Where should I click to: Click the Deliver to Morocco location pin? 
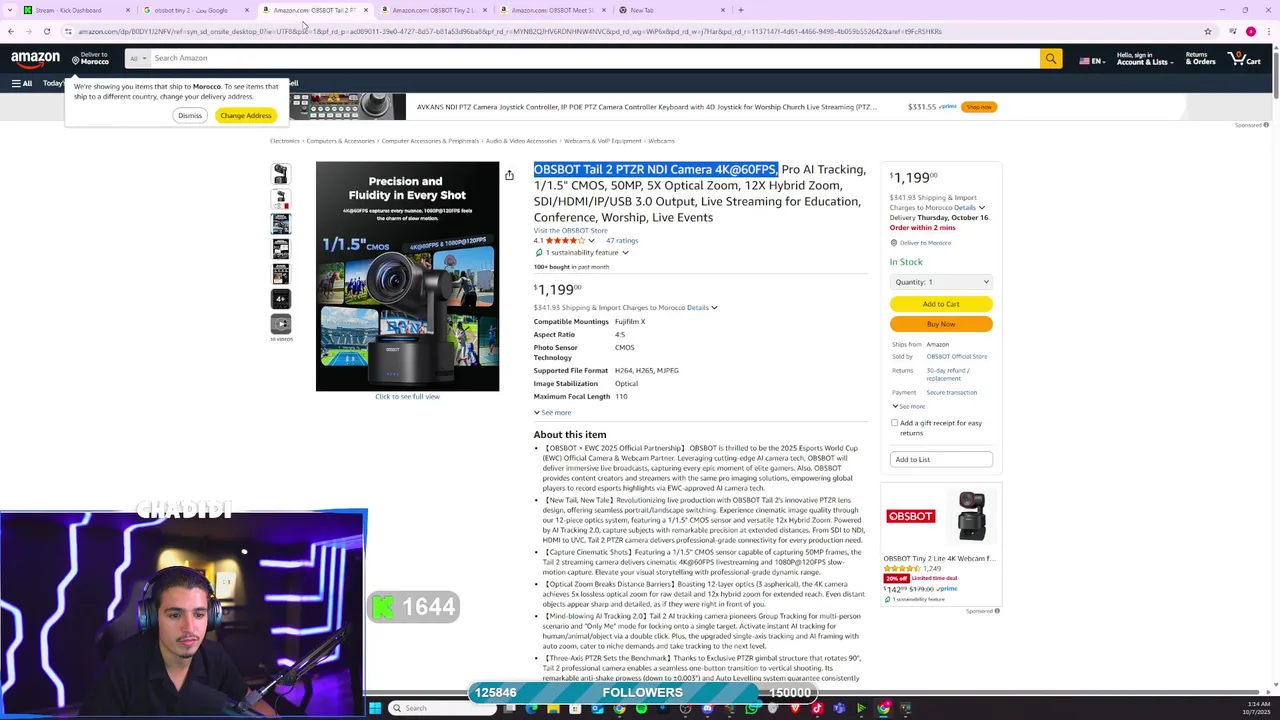(74, 58)
